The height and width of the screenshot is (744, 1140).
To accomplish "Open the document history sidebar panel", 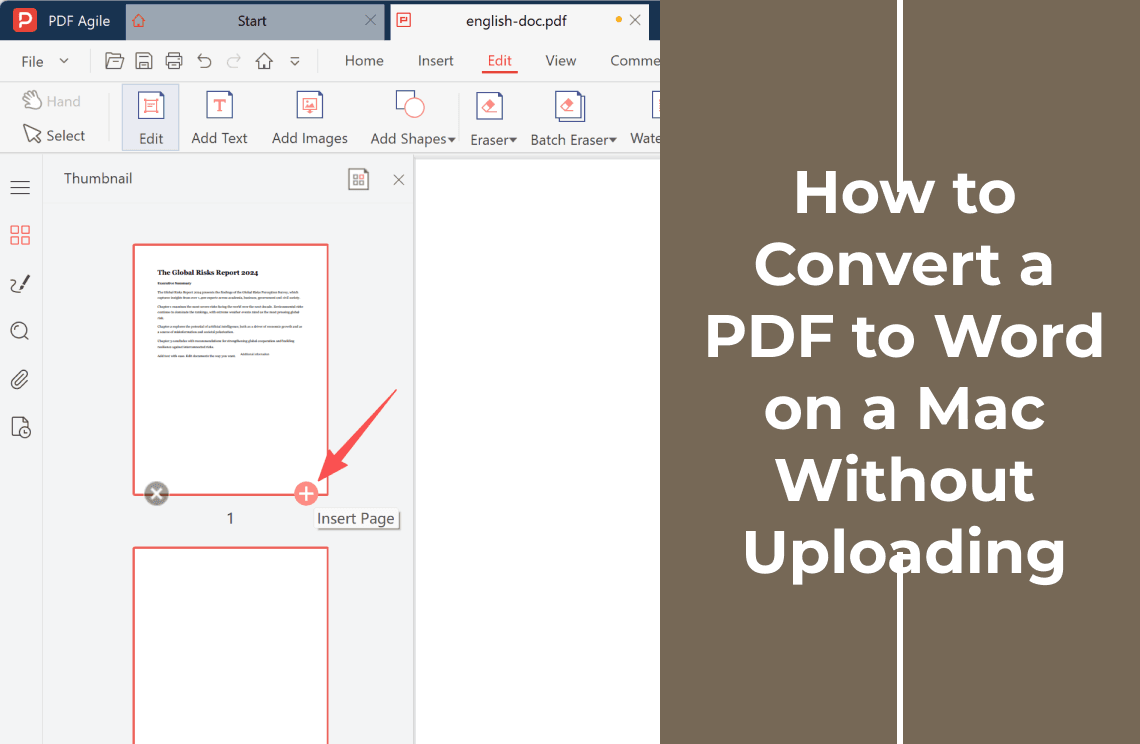I will [x=21, y=428].
